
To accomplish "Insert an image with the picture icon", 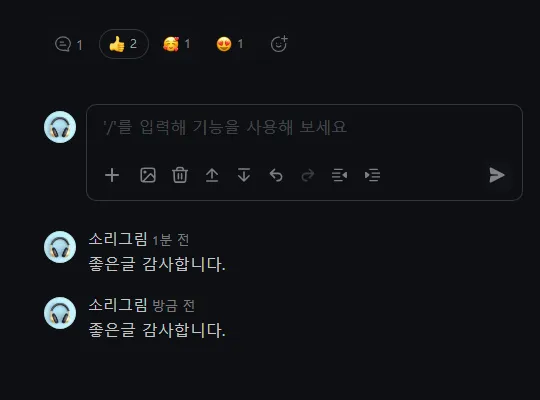I will tap(148, 175).
